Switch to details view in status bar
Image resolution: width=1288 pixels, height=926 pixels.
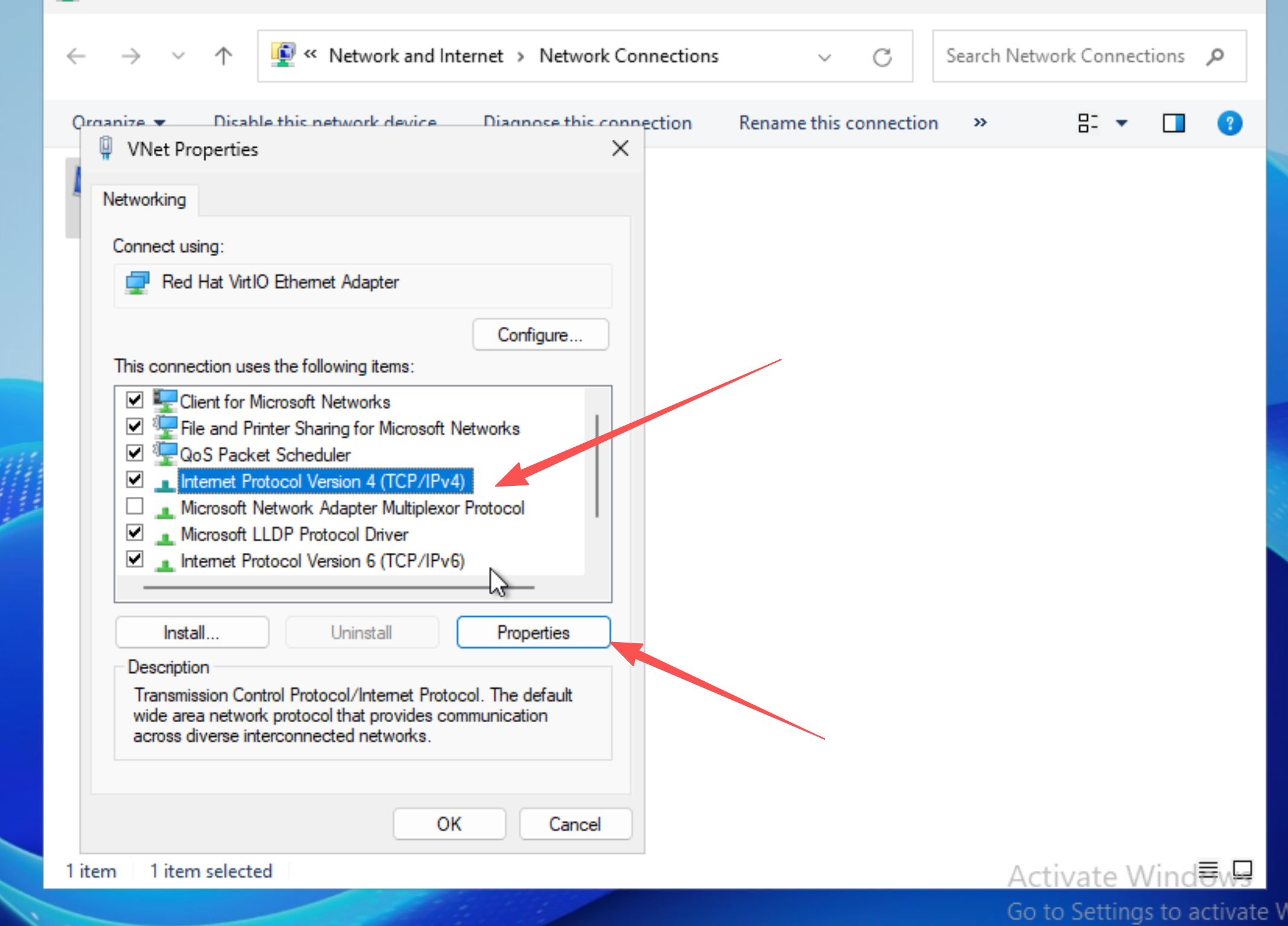(x=1208, y=869)
